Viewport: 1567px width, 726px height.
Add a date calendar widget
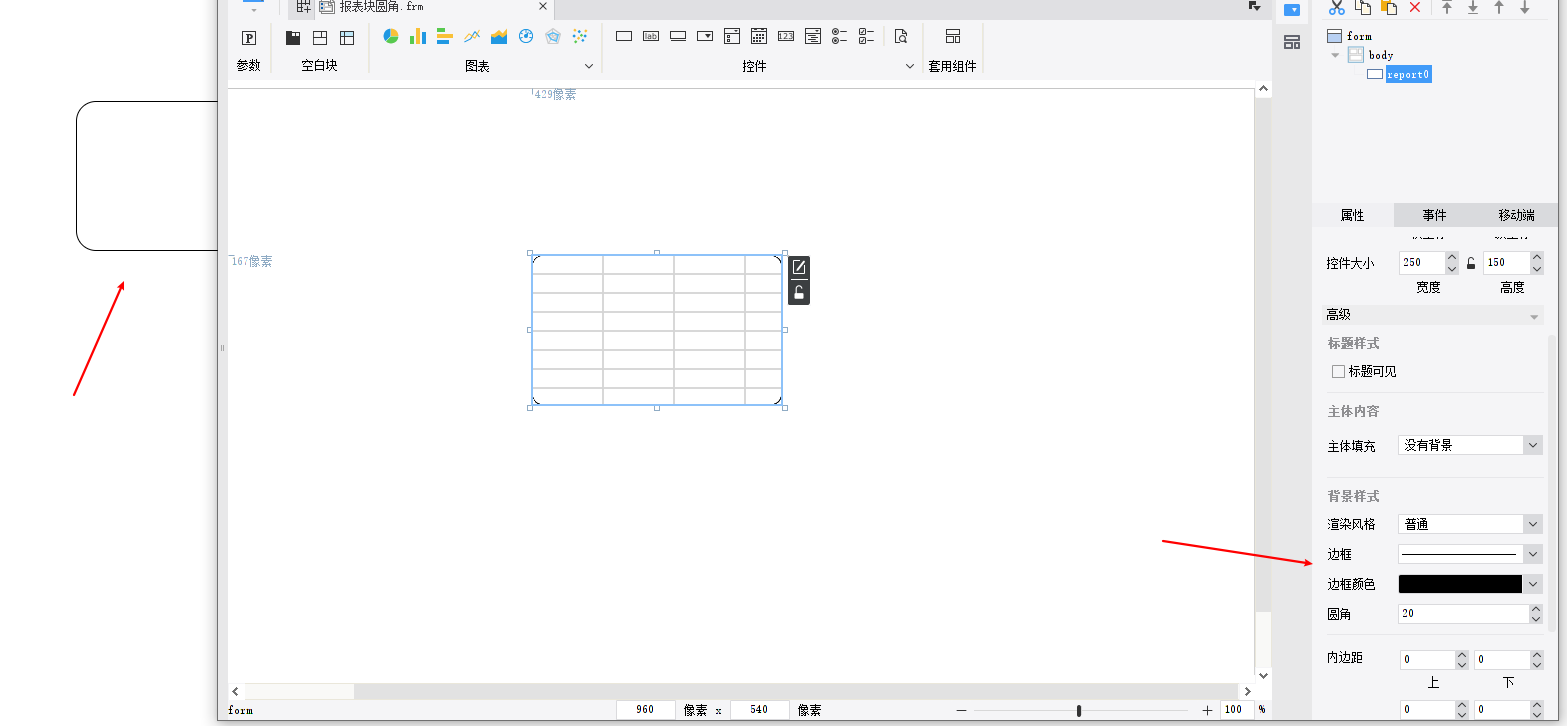coord(759,36)
